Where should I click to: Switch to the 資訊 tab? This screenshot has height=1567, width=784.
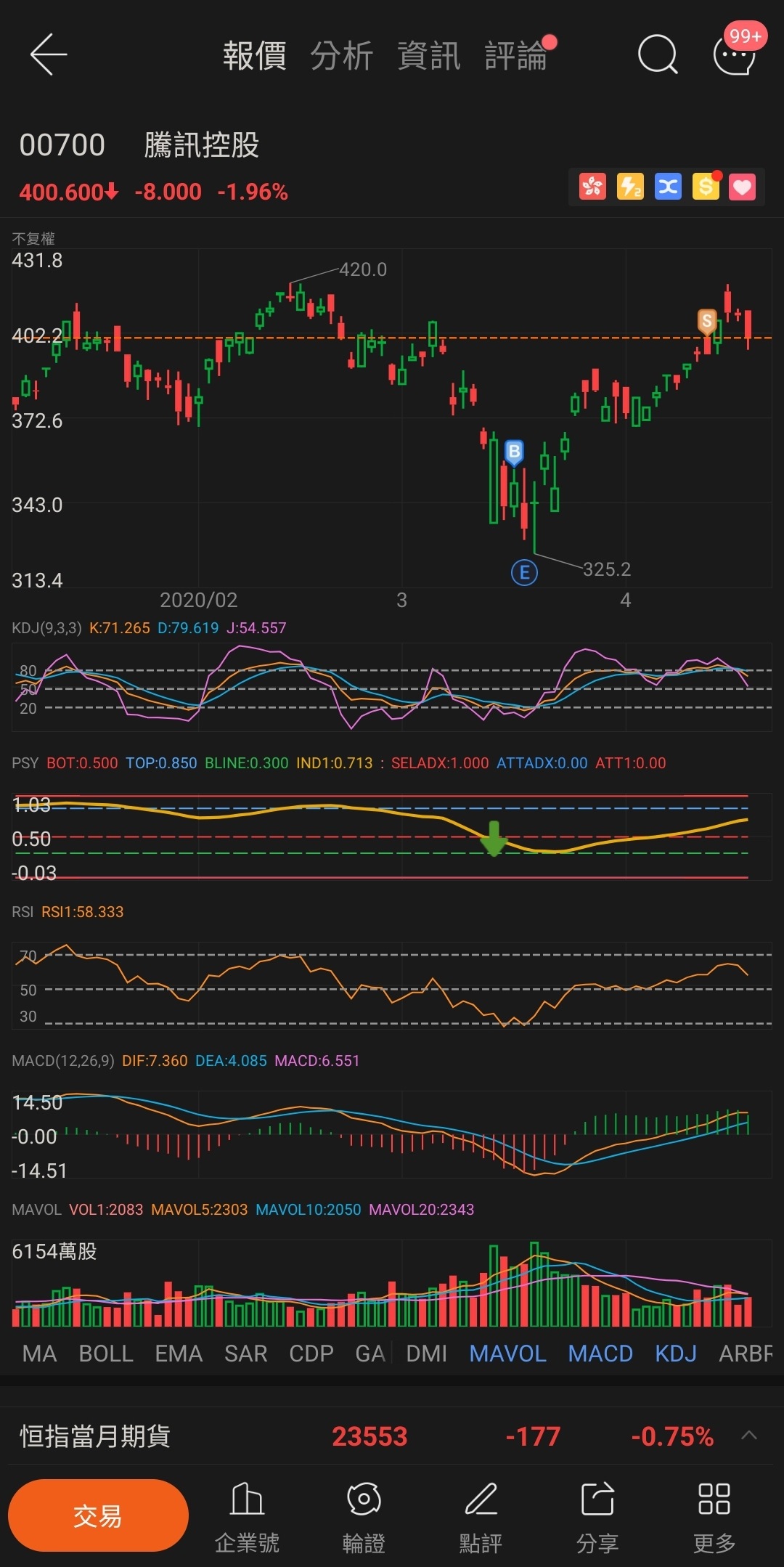coord(429,56)
